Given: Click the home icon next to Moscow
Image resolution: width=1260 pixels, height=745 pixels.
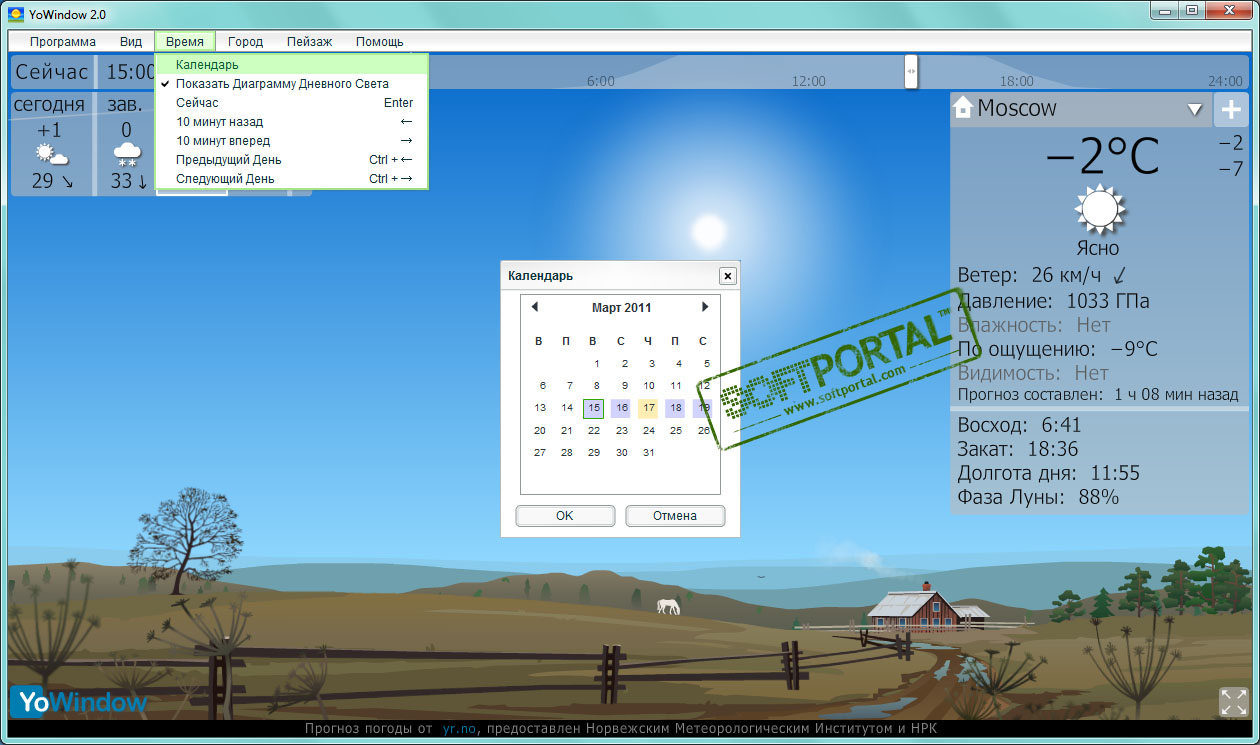Looking at the screenshot, I should pos(963,107).
